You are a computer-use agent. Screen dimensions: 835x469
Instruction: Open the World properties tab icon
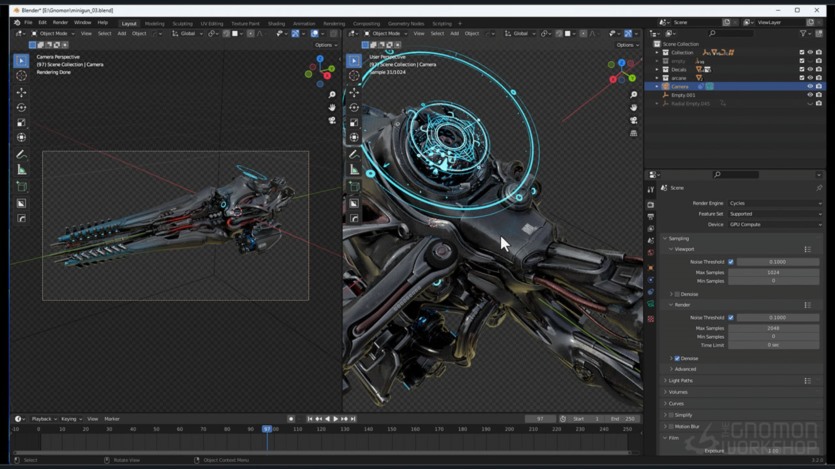coord(651,253)
